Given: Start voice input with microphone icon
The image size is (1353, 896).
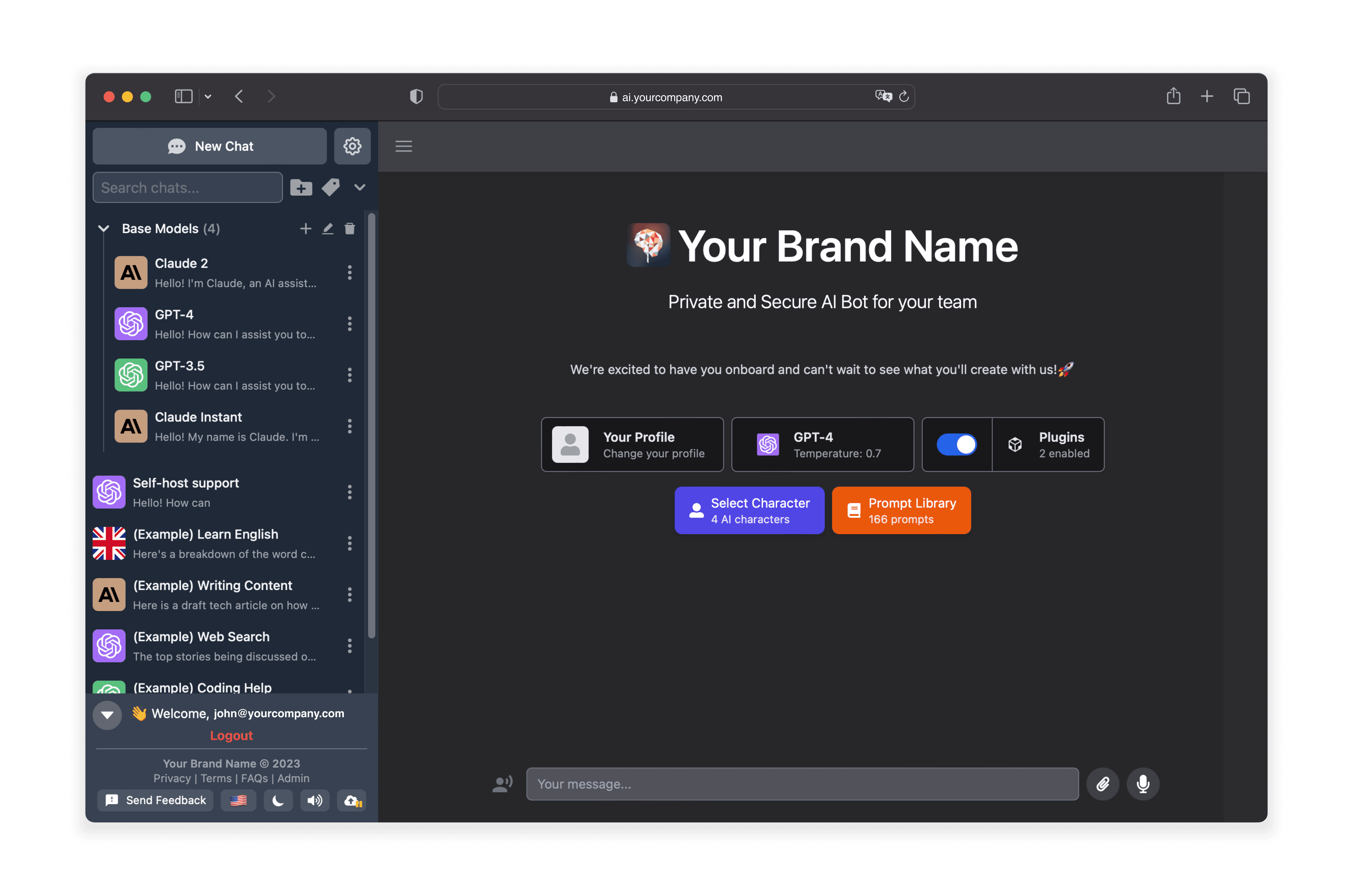Looking at the screenshot, I should [x=1143, y=784].
